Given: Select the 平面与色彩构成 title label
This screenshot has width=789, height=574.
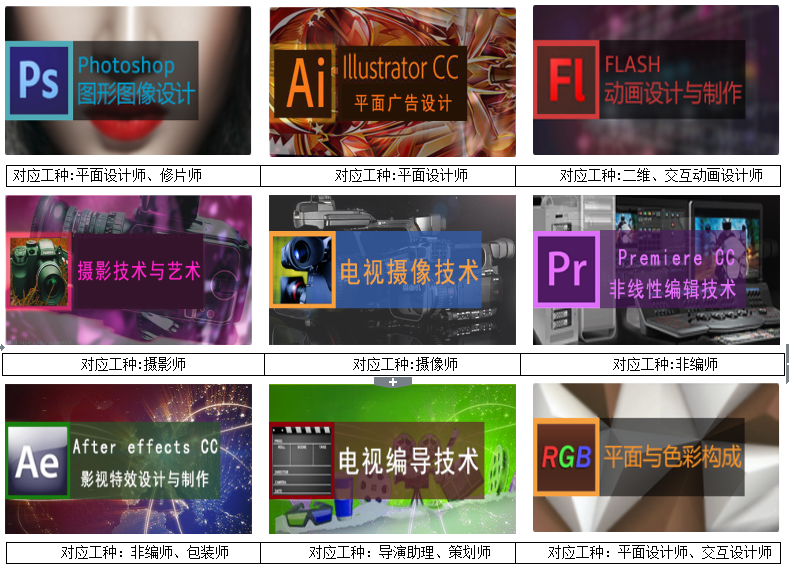Looking at the screenshot, I should 673,457.
